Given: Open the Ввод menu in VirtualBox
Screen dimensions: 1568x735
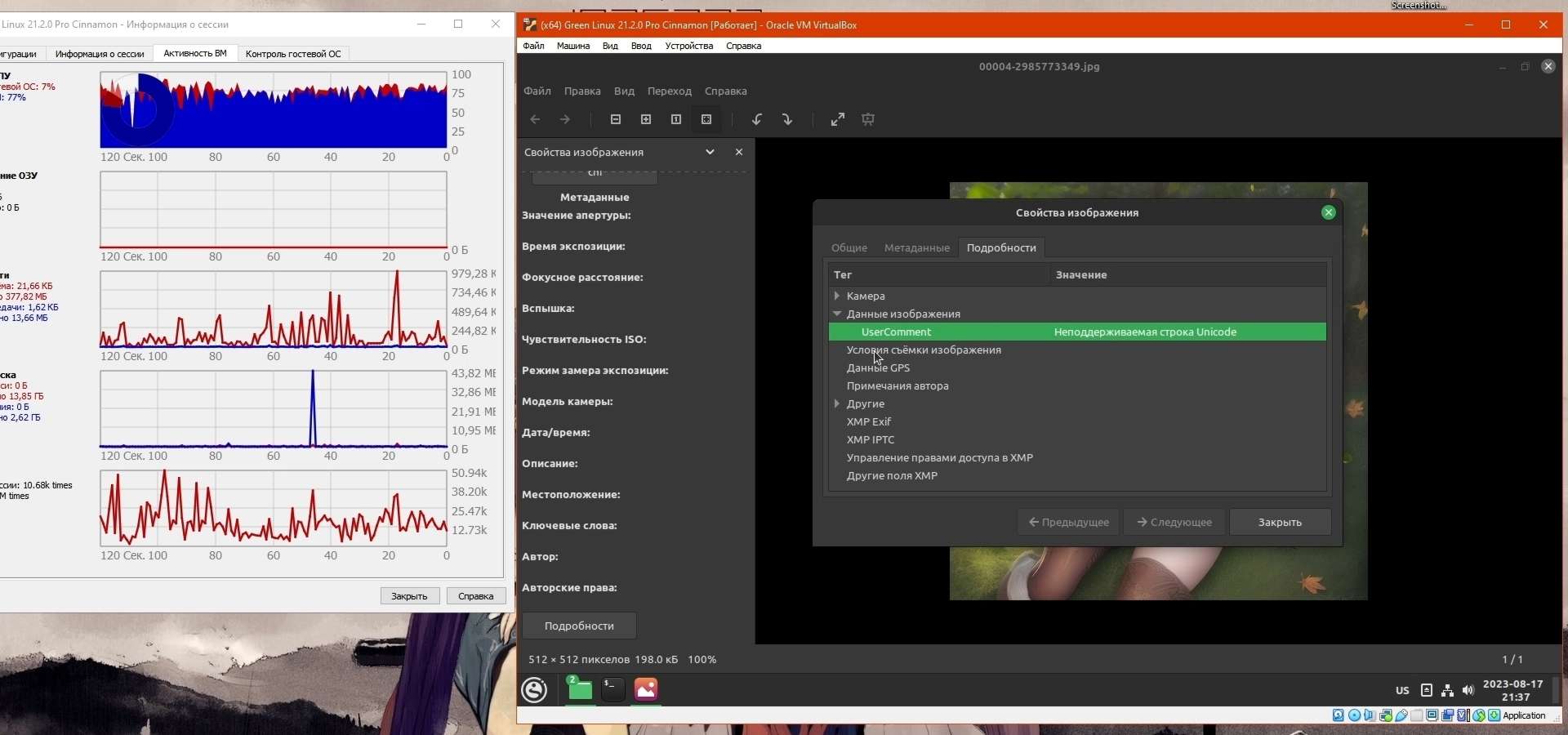Looking at the screenshot, I should point(641,46).
